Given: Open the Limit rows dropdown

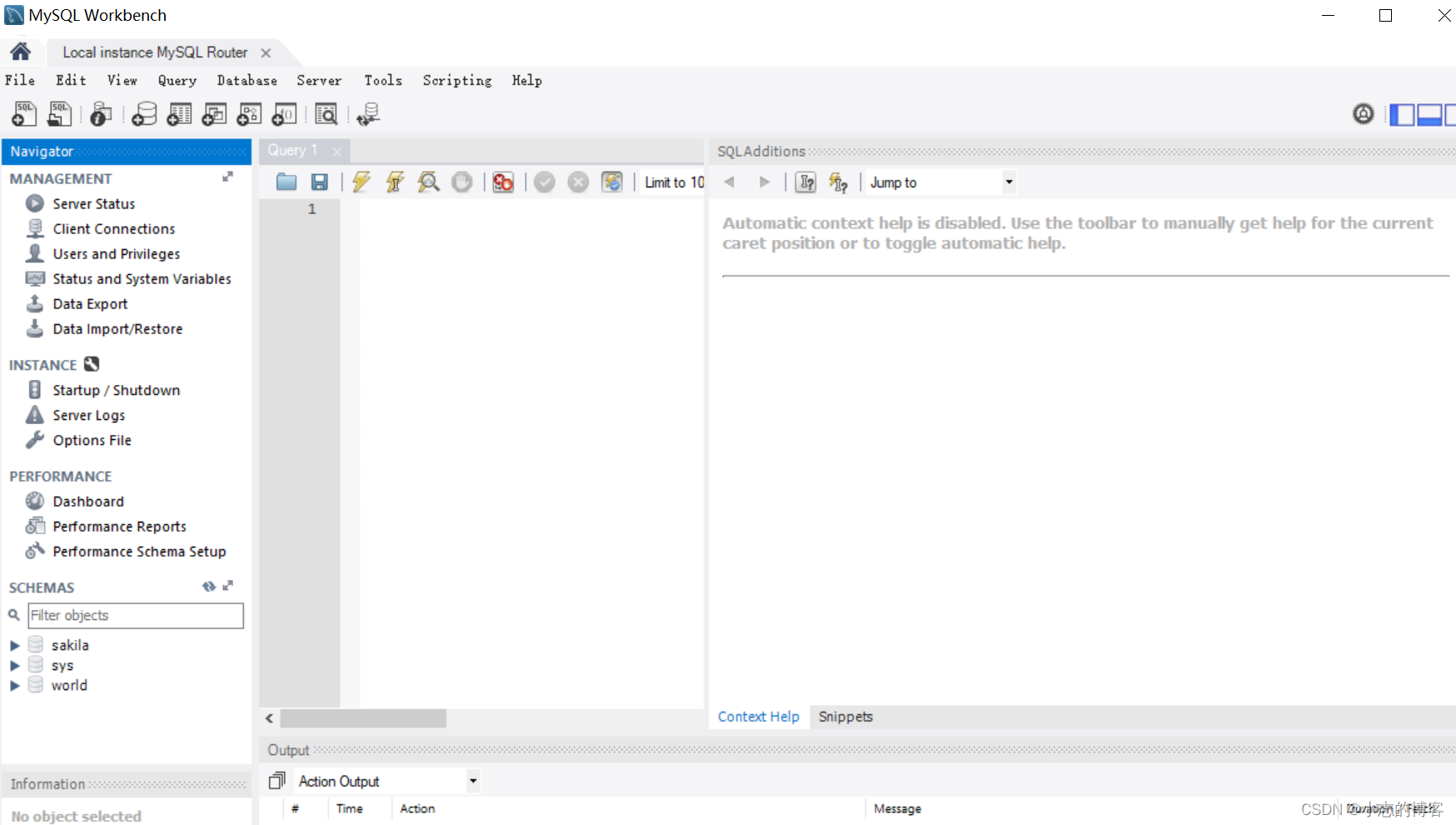Looking at the screenshot, I should 674,182.
